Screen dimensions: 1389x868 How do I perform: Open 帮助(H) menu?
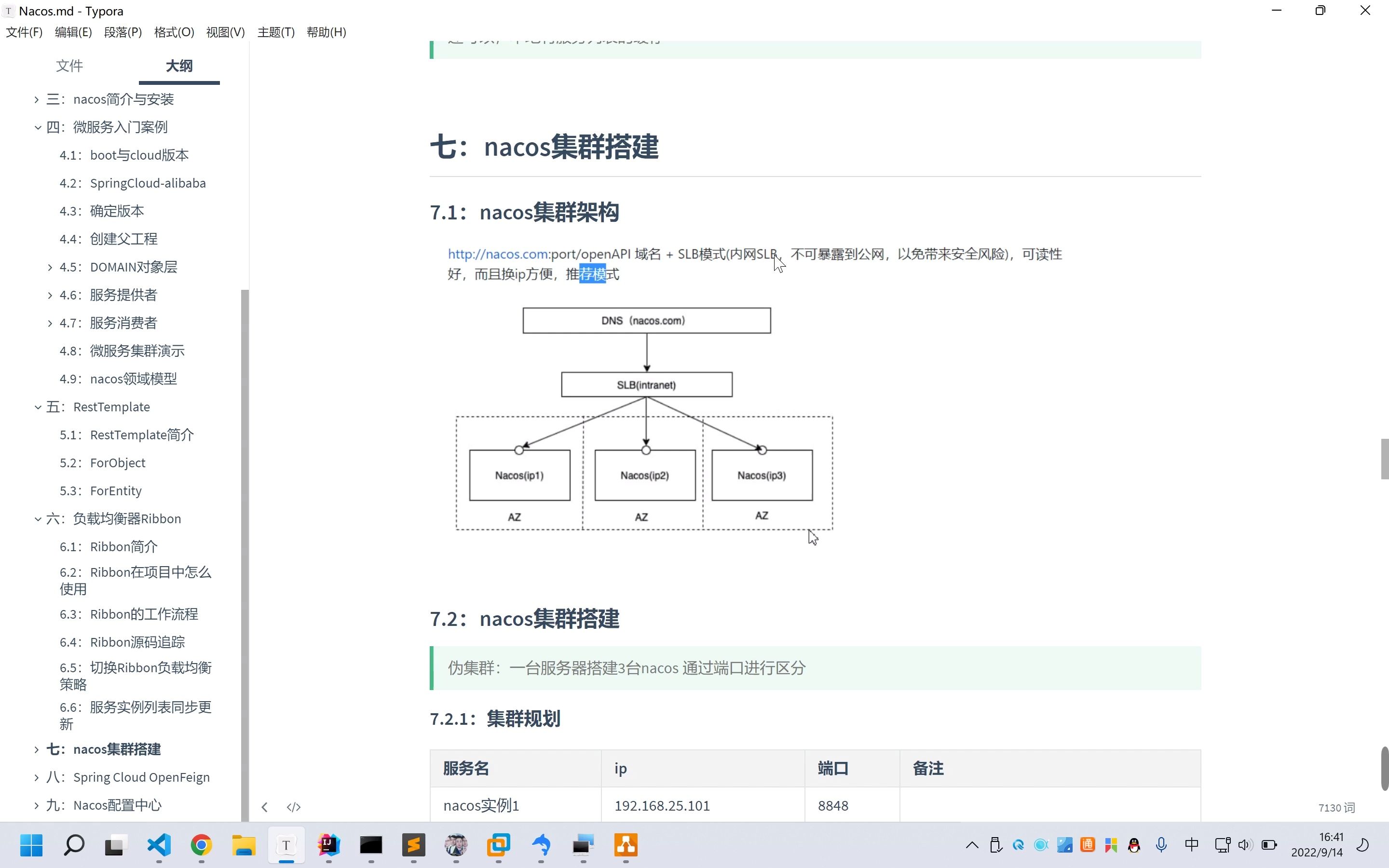[x=327, y=32]
